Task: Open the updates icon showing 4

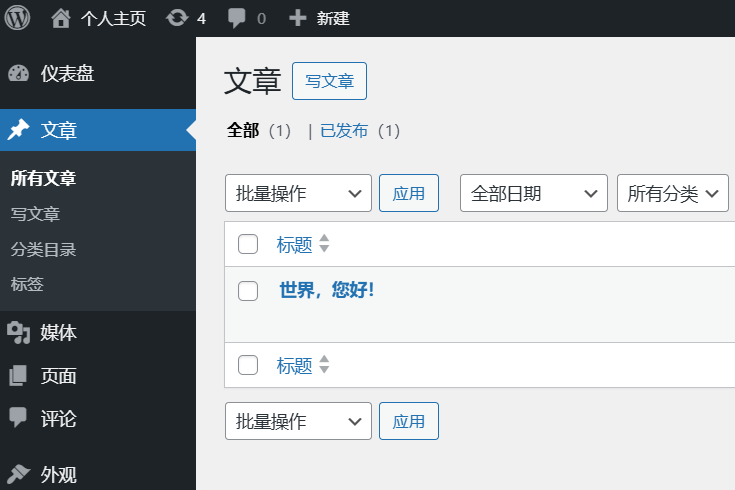Action: (x=177, y=18)
